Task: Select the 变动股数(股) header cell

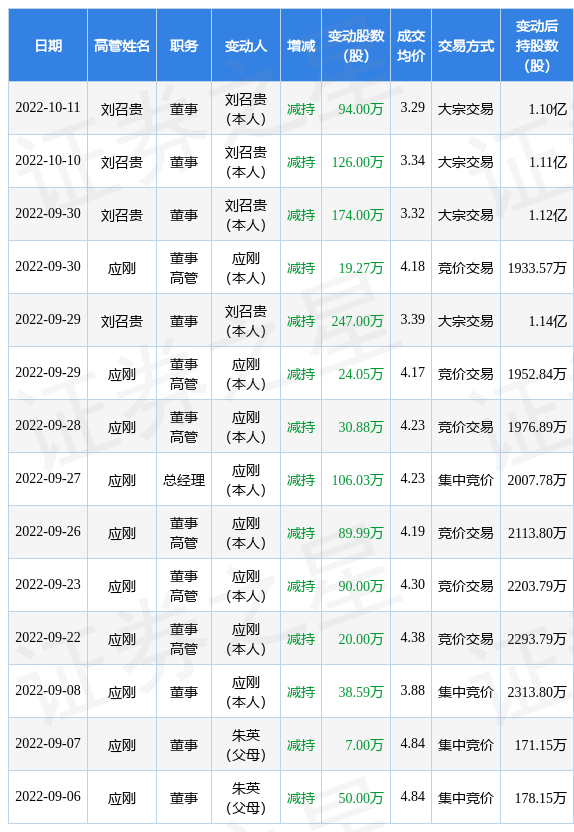Action: [356, 46]
